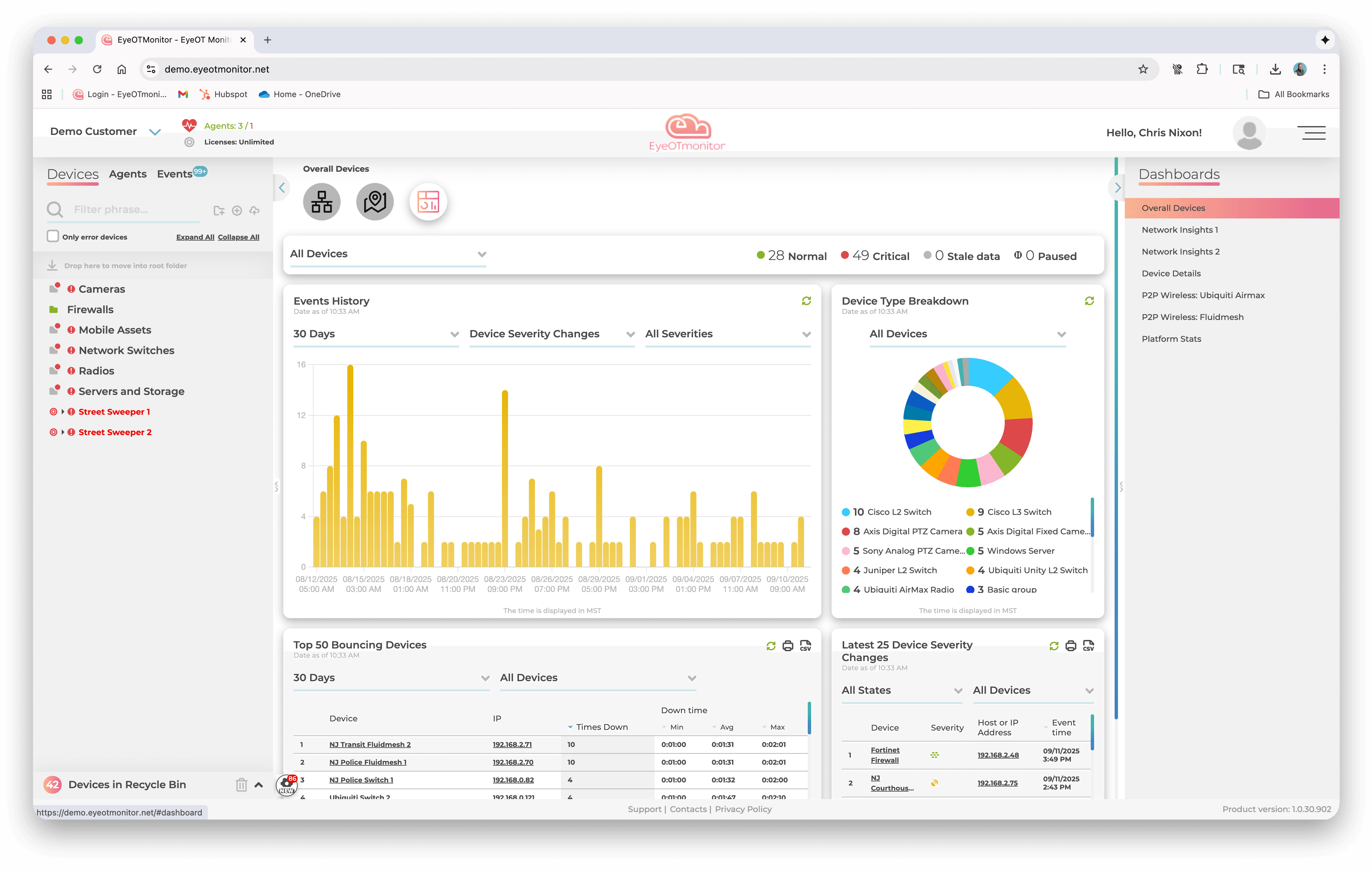Open the network topology view icon

click(321, 201)
